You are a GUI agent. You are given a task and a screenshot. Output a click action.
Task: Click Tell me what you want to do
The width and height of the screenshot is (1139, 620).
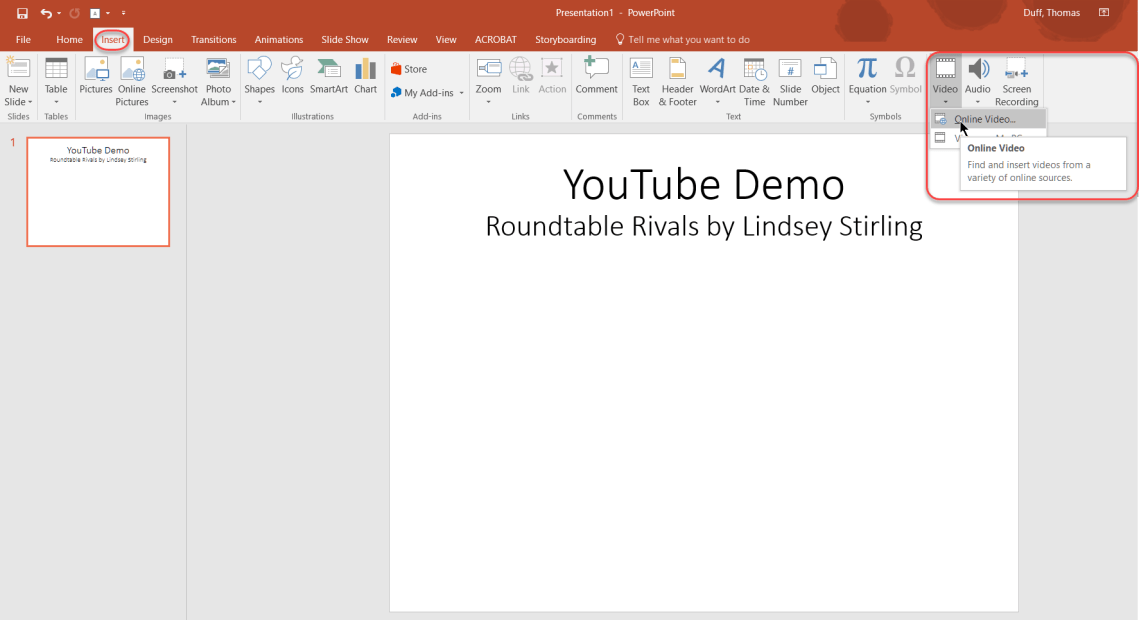pos(683,39)
